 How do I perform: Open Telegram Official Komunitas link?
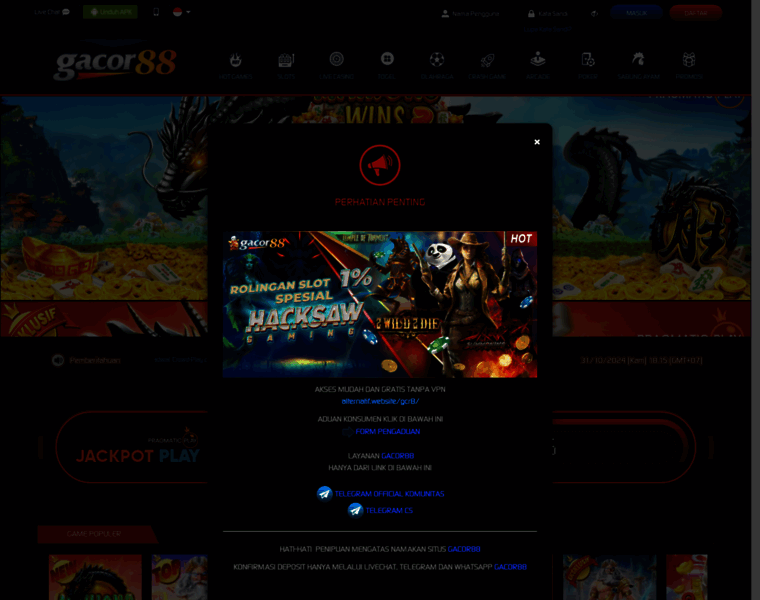389,494
